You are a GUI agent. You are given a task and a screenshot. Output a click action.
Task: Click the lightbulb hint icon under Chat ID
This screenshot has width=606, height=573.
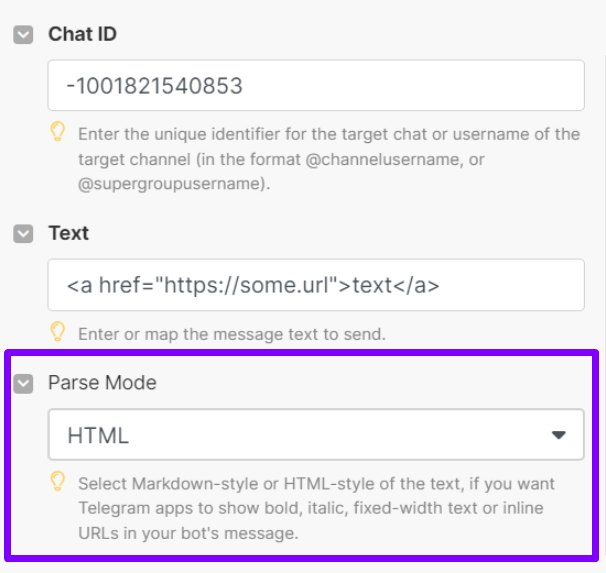[x=58, y=132]
